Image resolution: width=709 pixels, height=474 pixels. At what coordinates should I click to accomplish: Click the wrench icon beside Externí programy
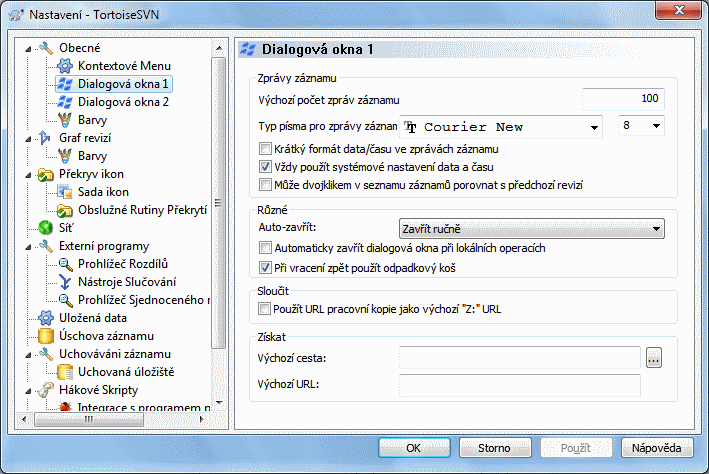click(x=46, y=246)
